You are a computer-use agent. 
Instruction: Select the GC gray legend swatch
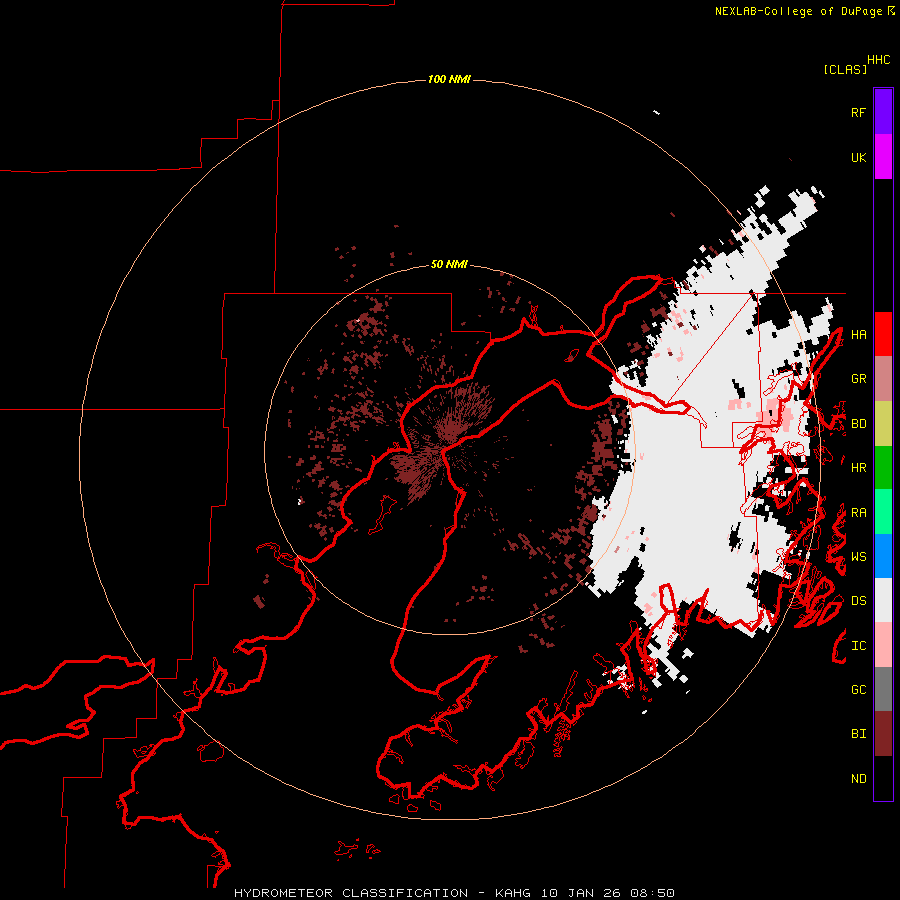pyautogui.click(x=883, y=690)
